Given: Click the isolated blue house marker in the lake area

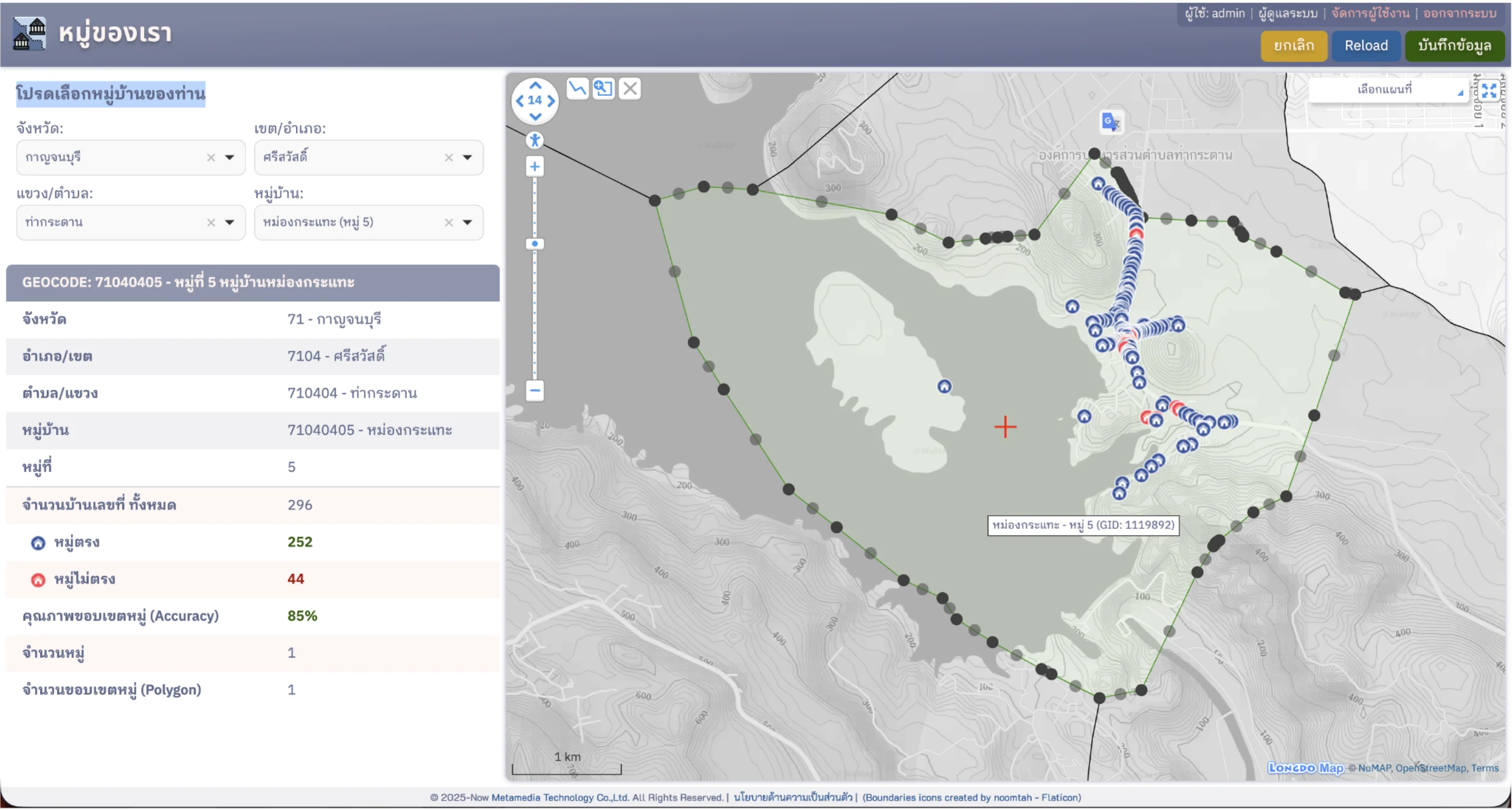Looking at the screenshot, I should click(x=944, y=386).
